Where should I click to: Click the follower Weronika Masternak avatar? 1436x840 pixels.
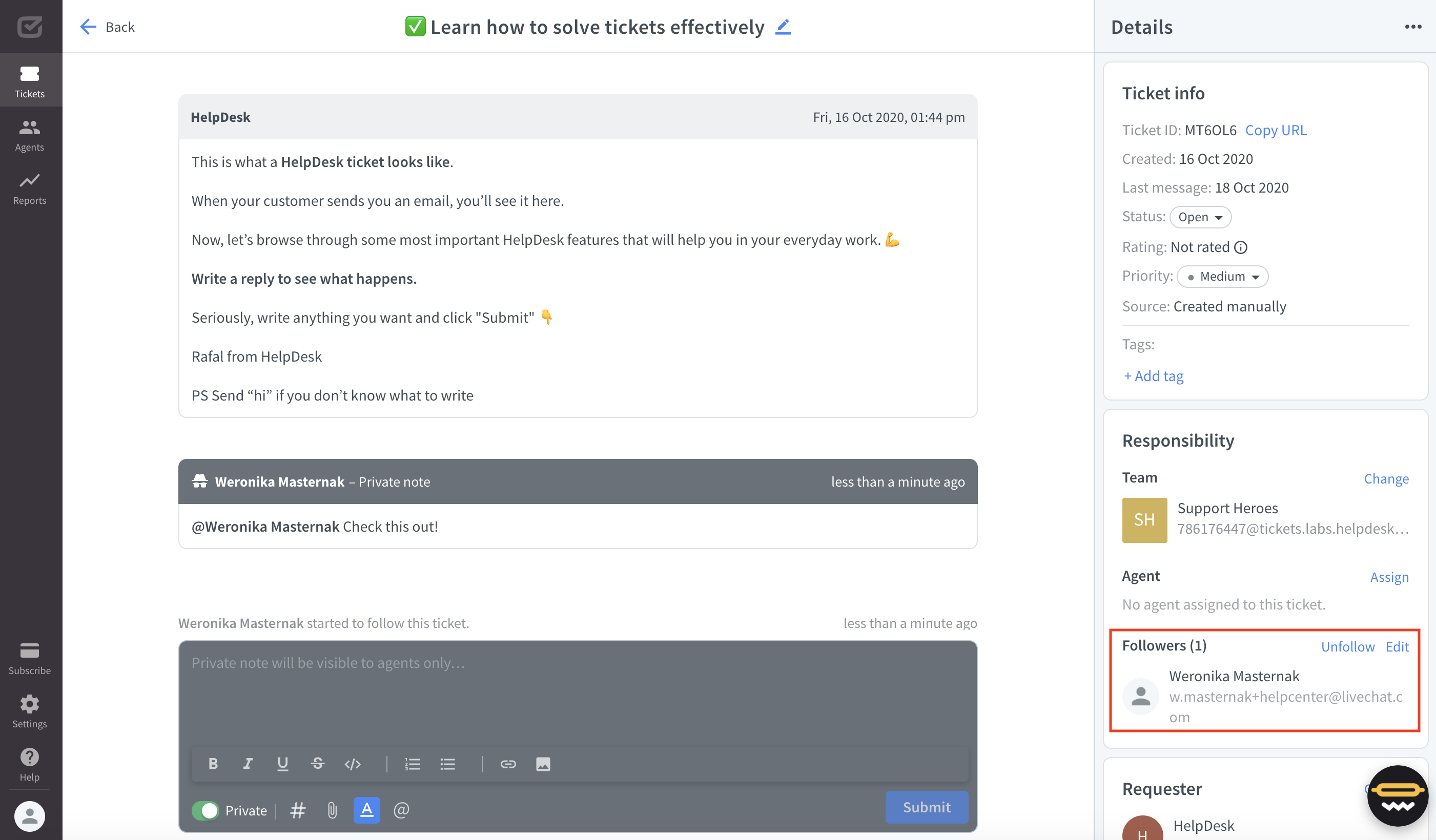1140,697
